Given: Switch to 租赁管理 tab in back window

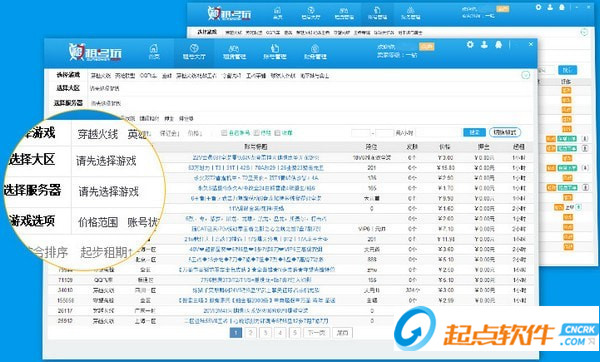Looking at the screenshot, I should [344, 13].
